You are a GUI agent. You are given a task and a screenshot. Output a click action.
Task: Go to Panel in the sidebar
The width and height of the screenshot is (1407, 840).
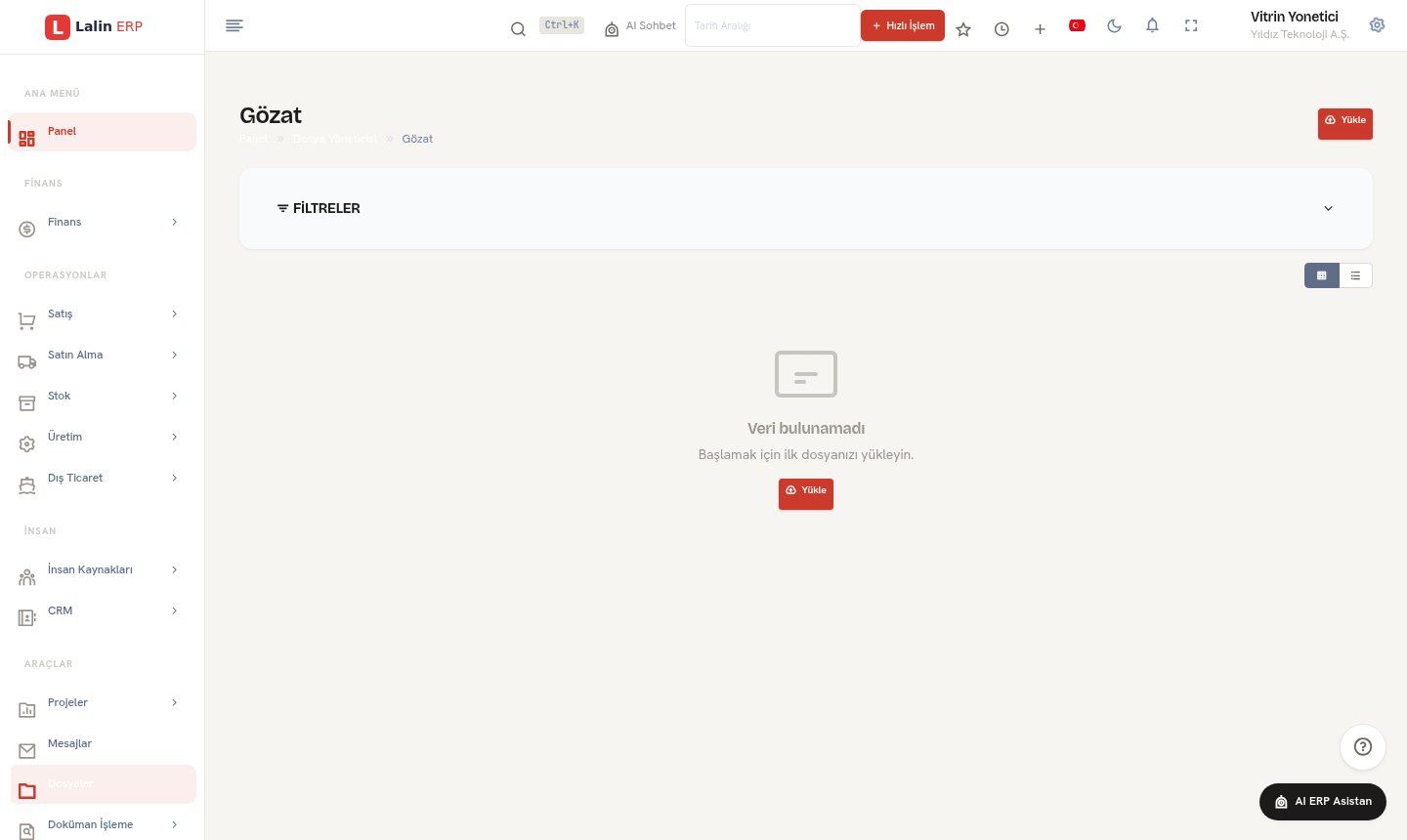tap(103, 132)
